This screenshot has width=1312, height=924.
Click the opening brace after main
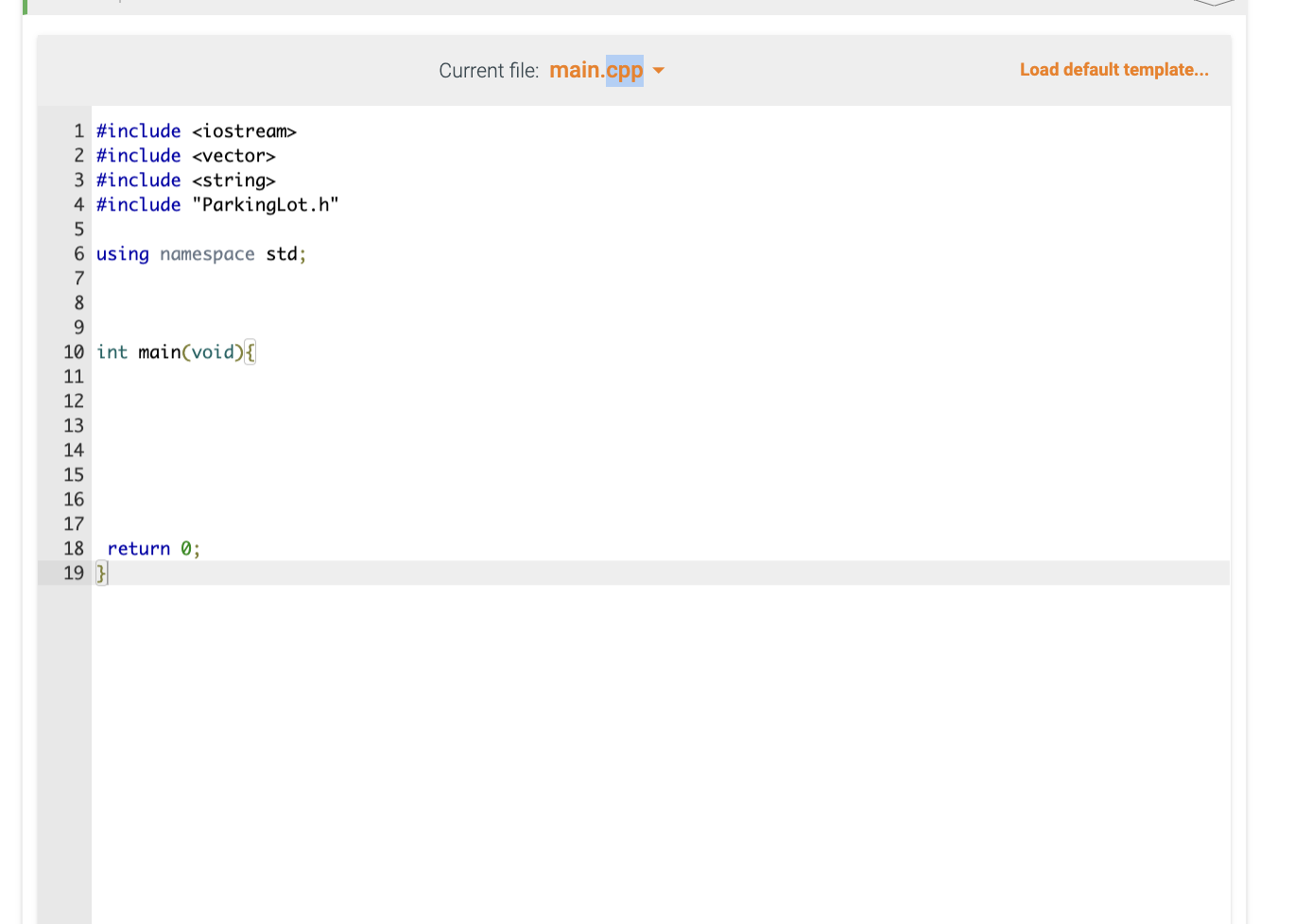[x=250, y=351]
